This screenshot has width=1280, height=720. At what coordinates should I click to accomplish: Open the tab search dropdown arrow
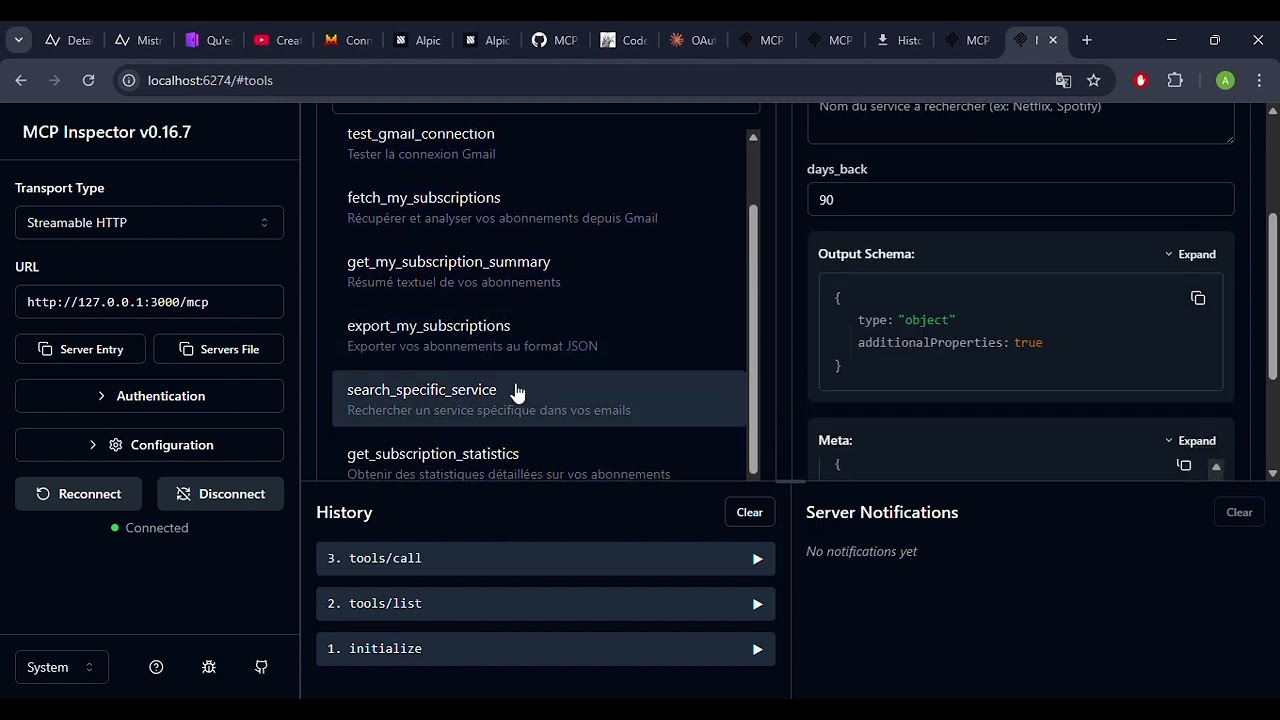coord(18,40)
